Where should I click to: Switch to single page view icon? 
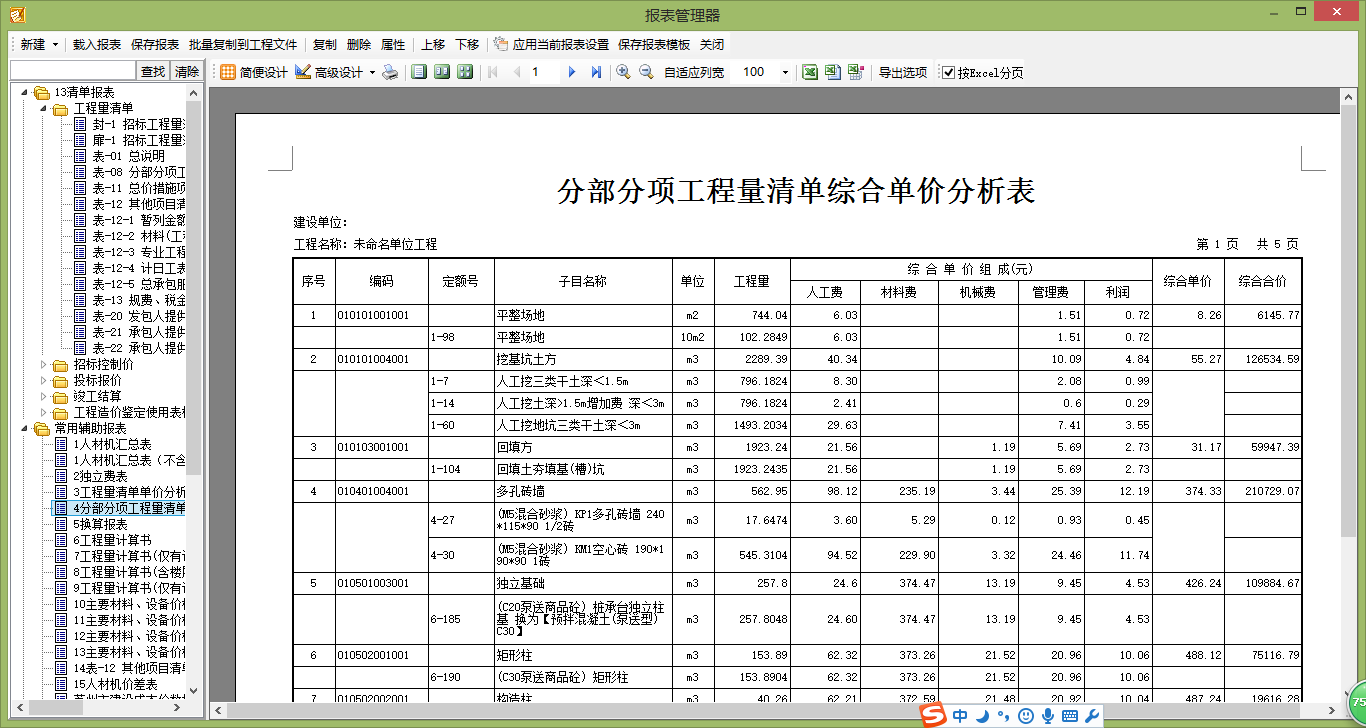tap(419, 72)
